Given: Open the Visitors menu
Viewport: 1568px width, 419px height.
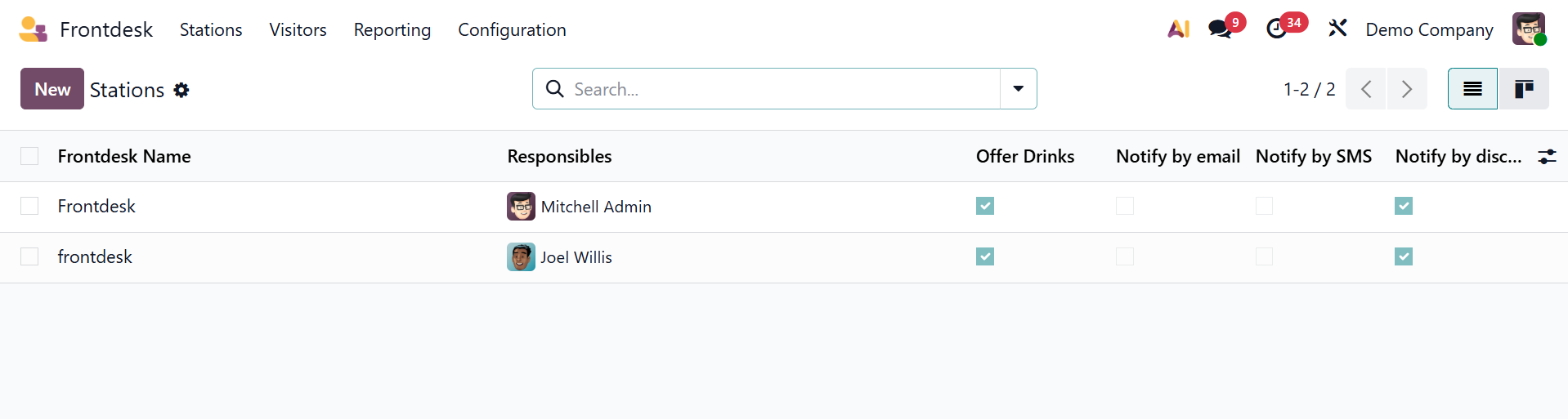Looking at the screenshot, I should point(298,29).
